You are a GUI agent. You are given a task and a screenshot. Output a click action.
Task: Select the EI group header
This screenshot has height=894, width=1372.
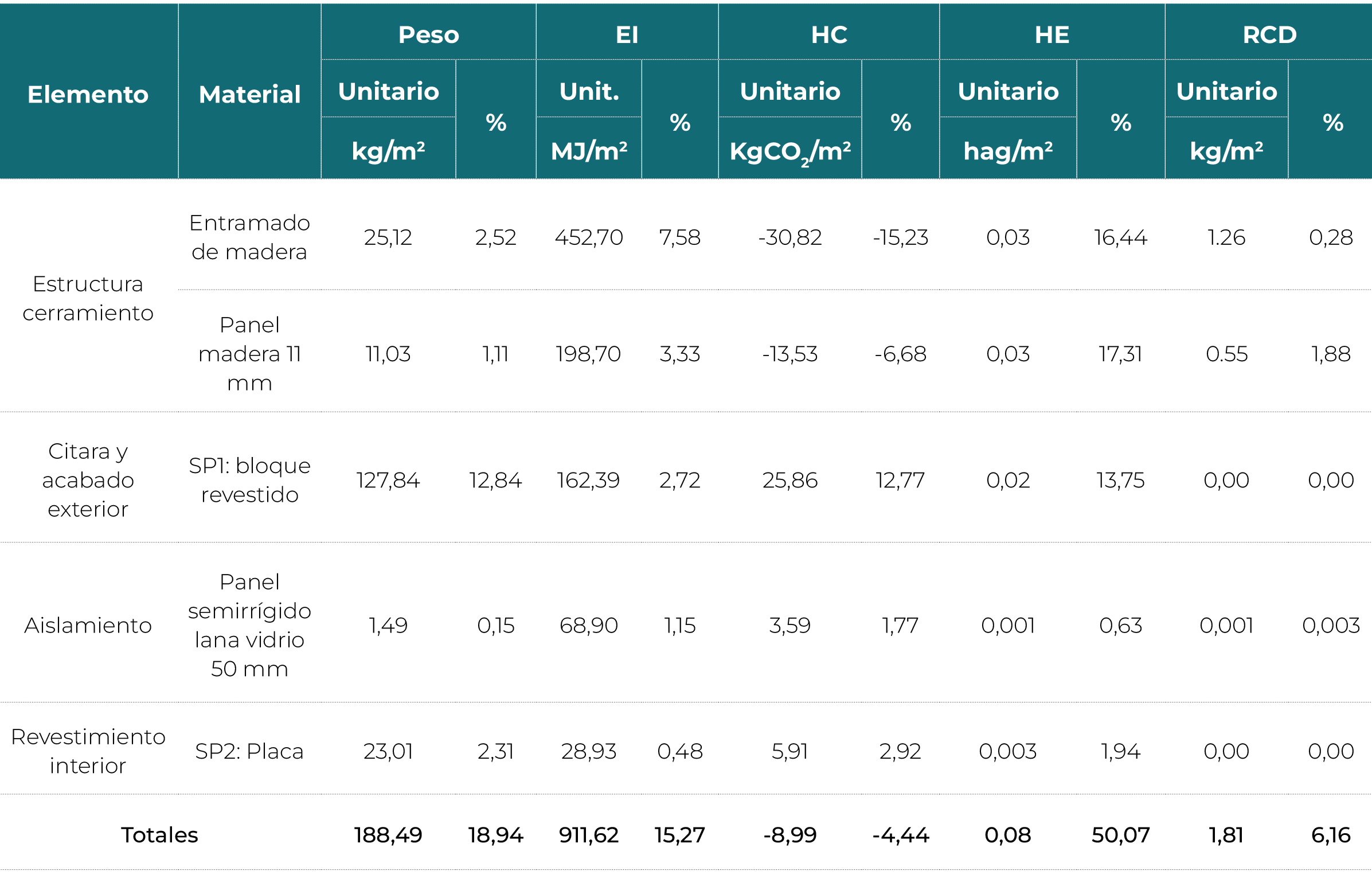(x=627, y=34)
